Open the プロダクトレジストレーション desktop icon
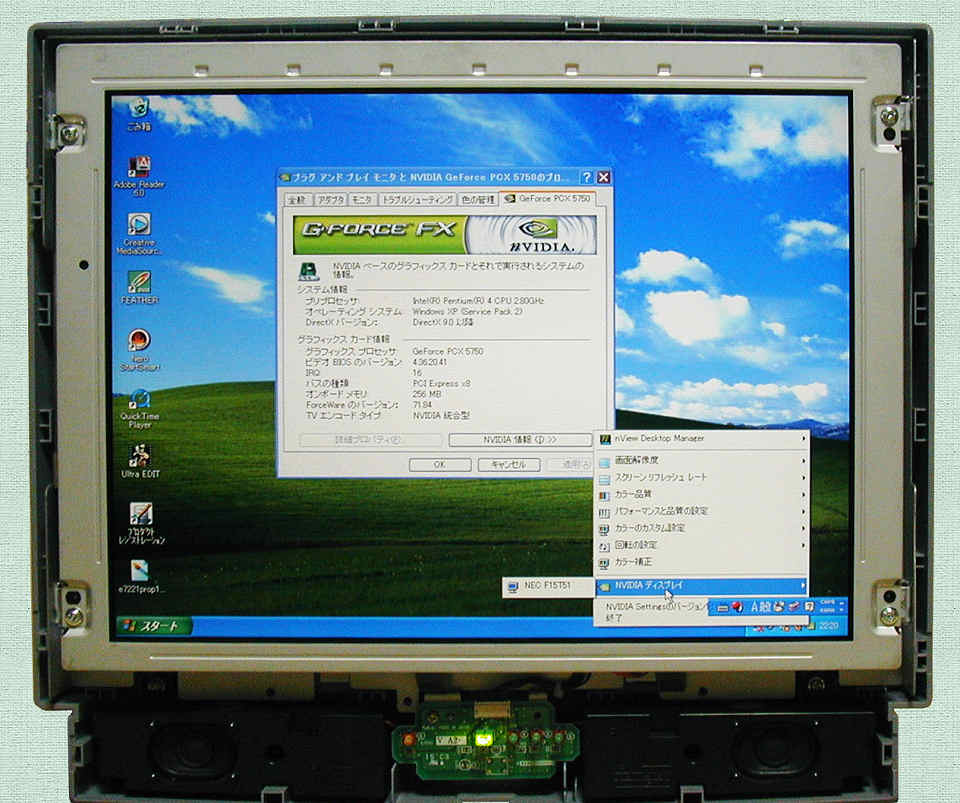This screenshot has height=803, width=960. 141,523
